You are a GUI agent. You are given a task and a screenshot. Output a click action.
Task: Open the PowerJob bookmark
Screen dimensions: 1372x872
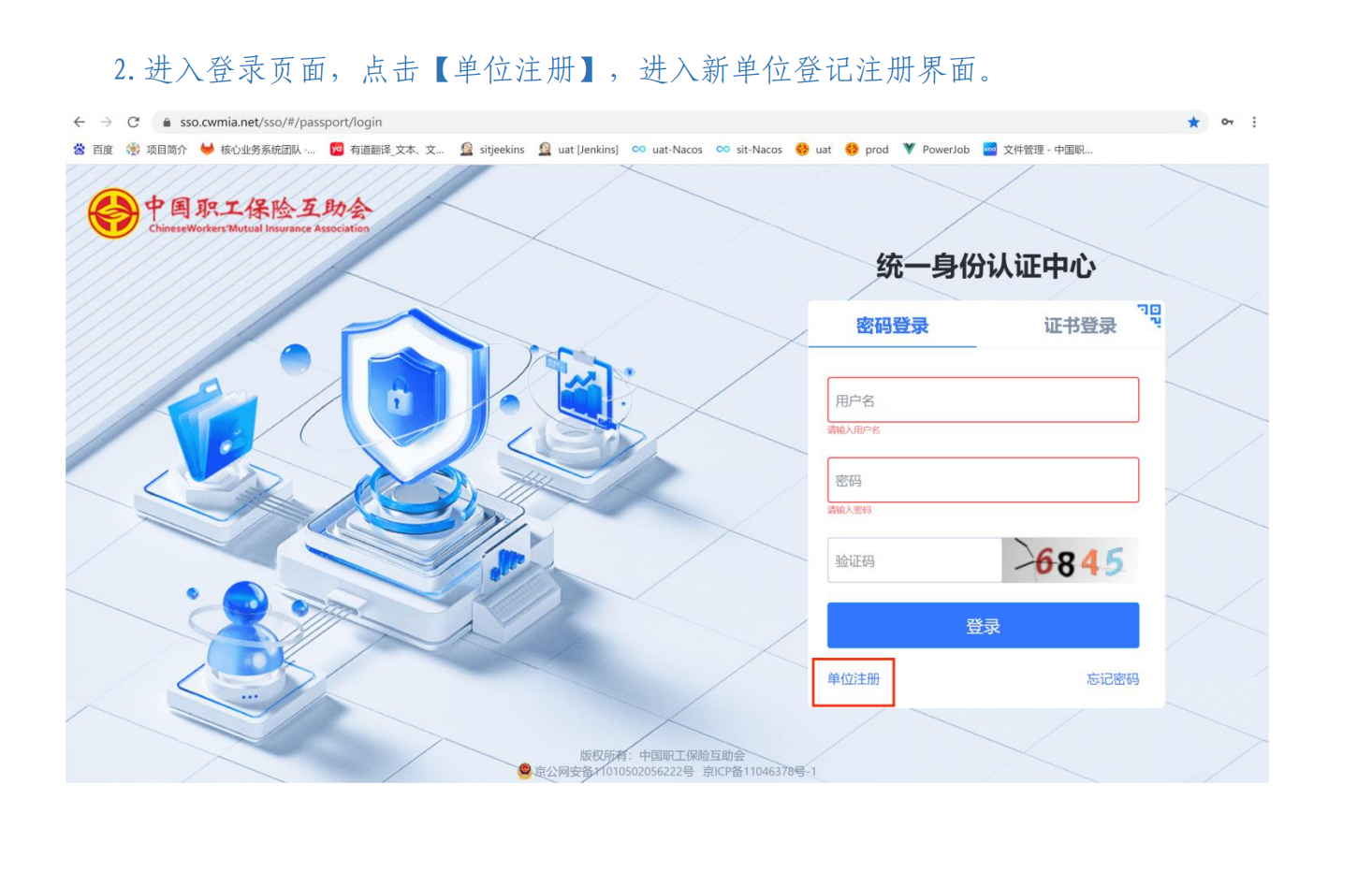click(936, 150)
